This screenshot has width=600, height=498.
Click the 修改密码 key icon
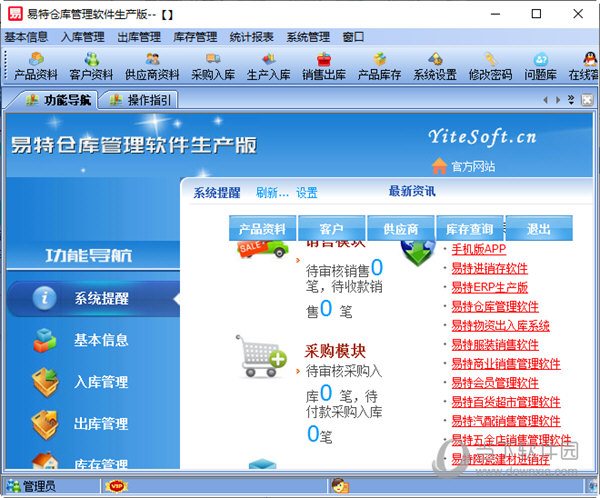point(491,59)
